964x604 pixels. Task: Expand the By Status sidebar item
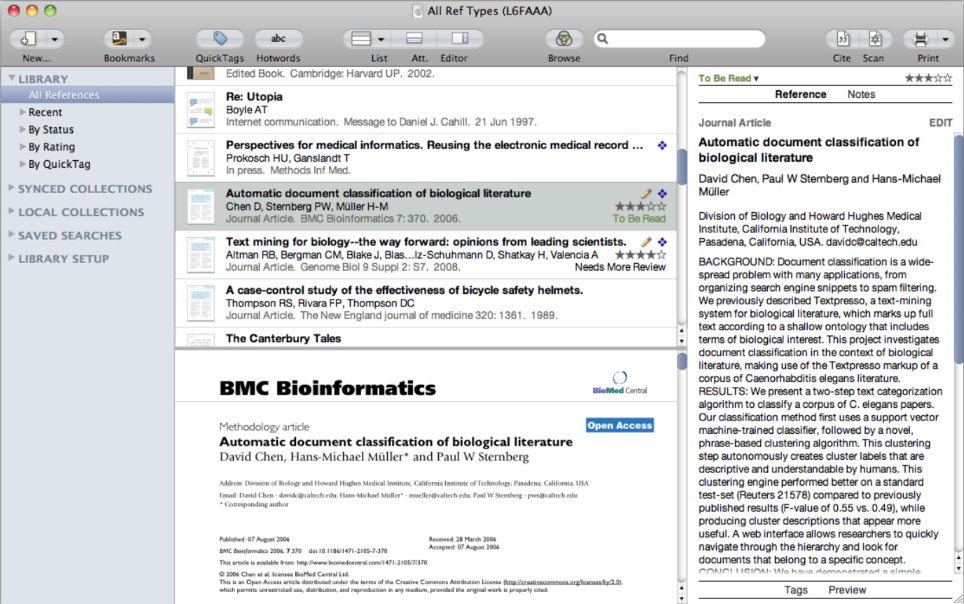pyautogui.click(x=23, y=130)
